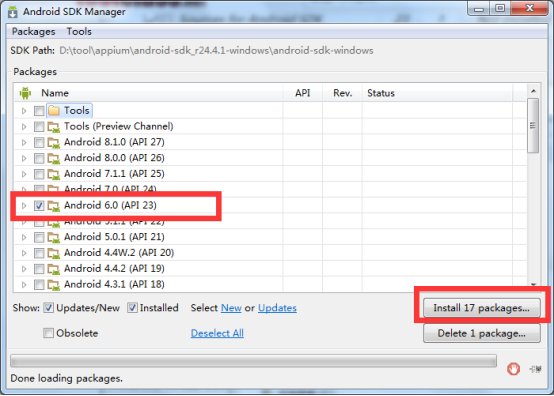The image size is (554, 396).
Task: Expand Android 4.4W.2 (API 20) tree node
Action: coord(24,253)
